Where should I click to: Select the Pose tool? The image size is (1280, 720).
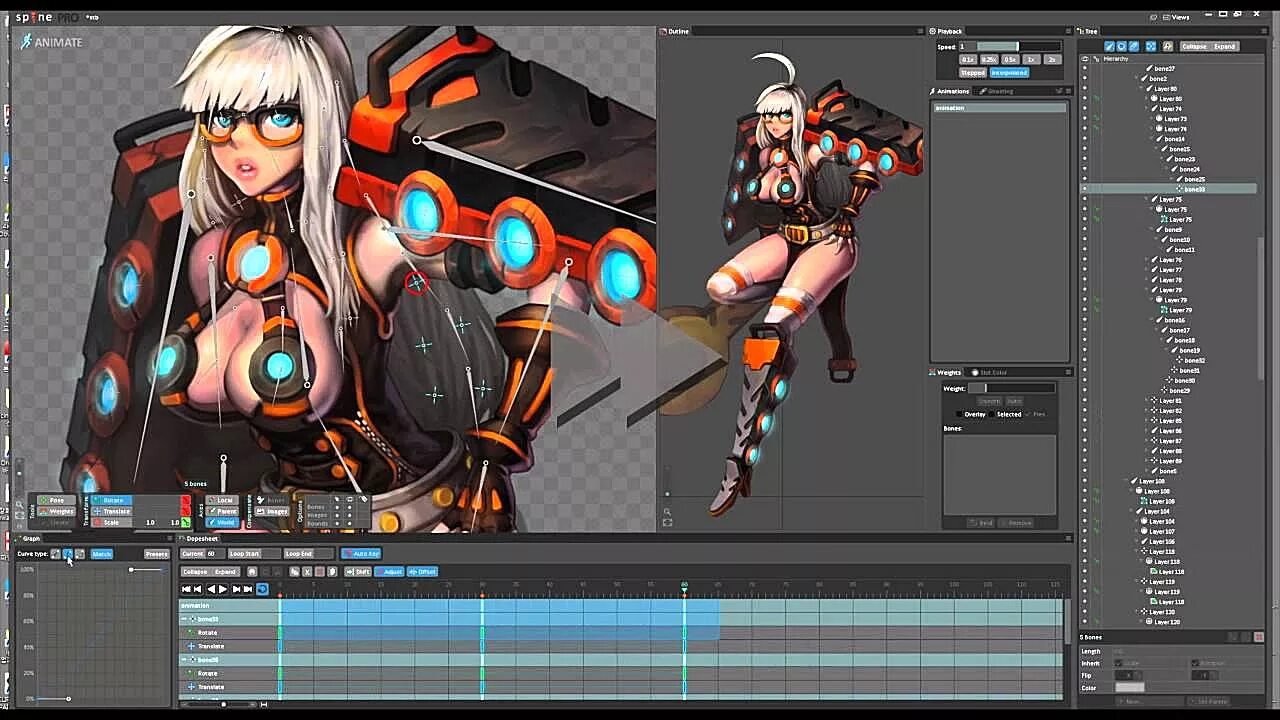coord(56,500)
